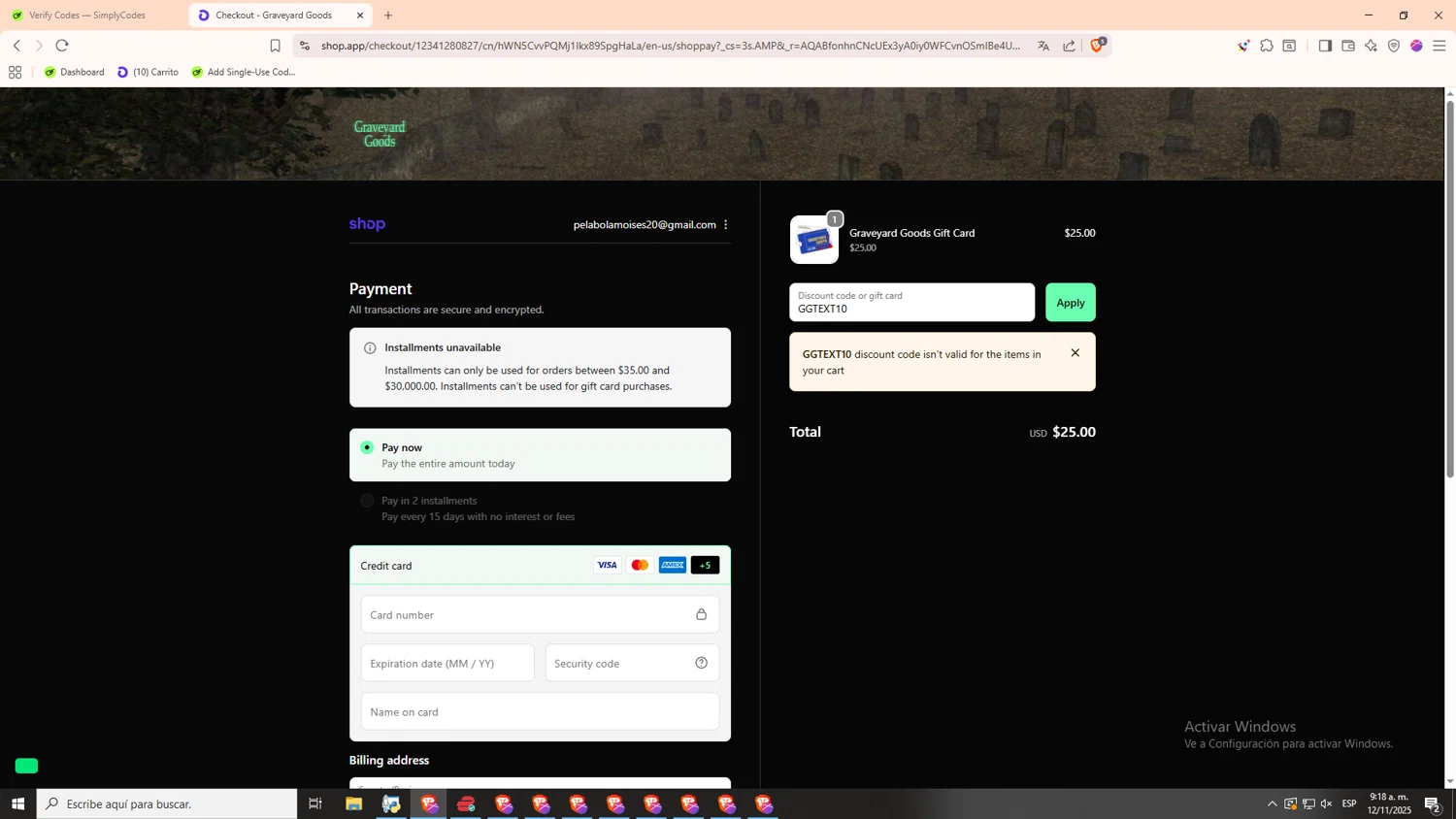The image size is (1456, 819).
Task: Focus the Card number field
Action: click(540, 614)
